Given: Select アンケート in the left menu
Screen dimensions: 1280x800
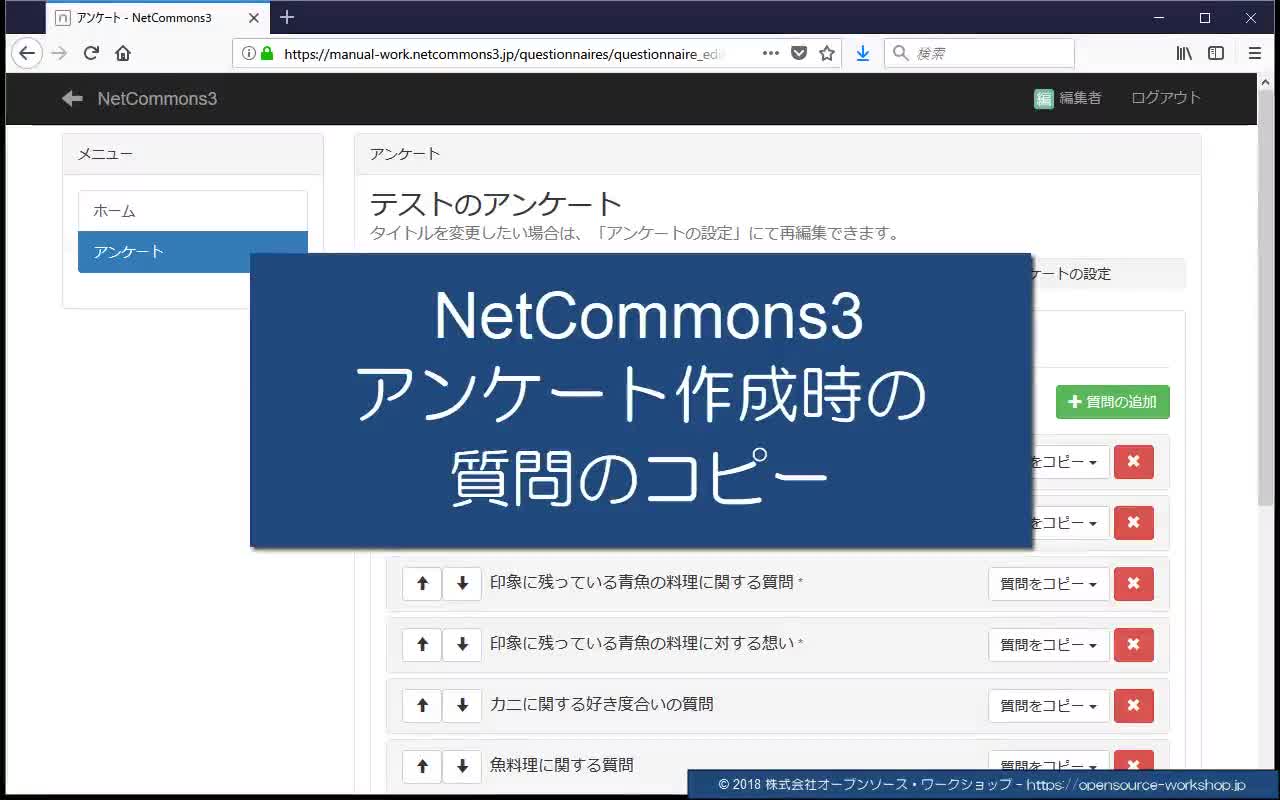Looking at the screenshot, I should 193,252.
